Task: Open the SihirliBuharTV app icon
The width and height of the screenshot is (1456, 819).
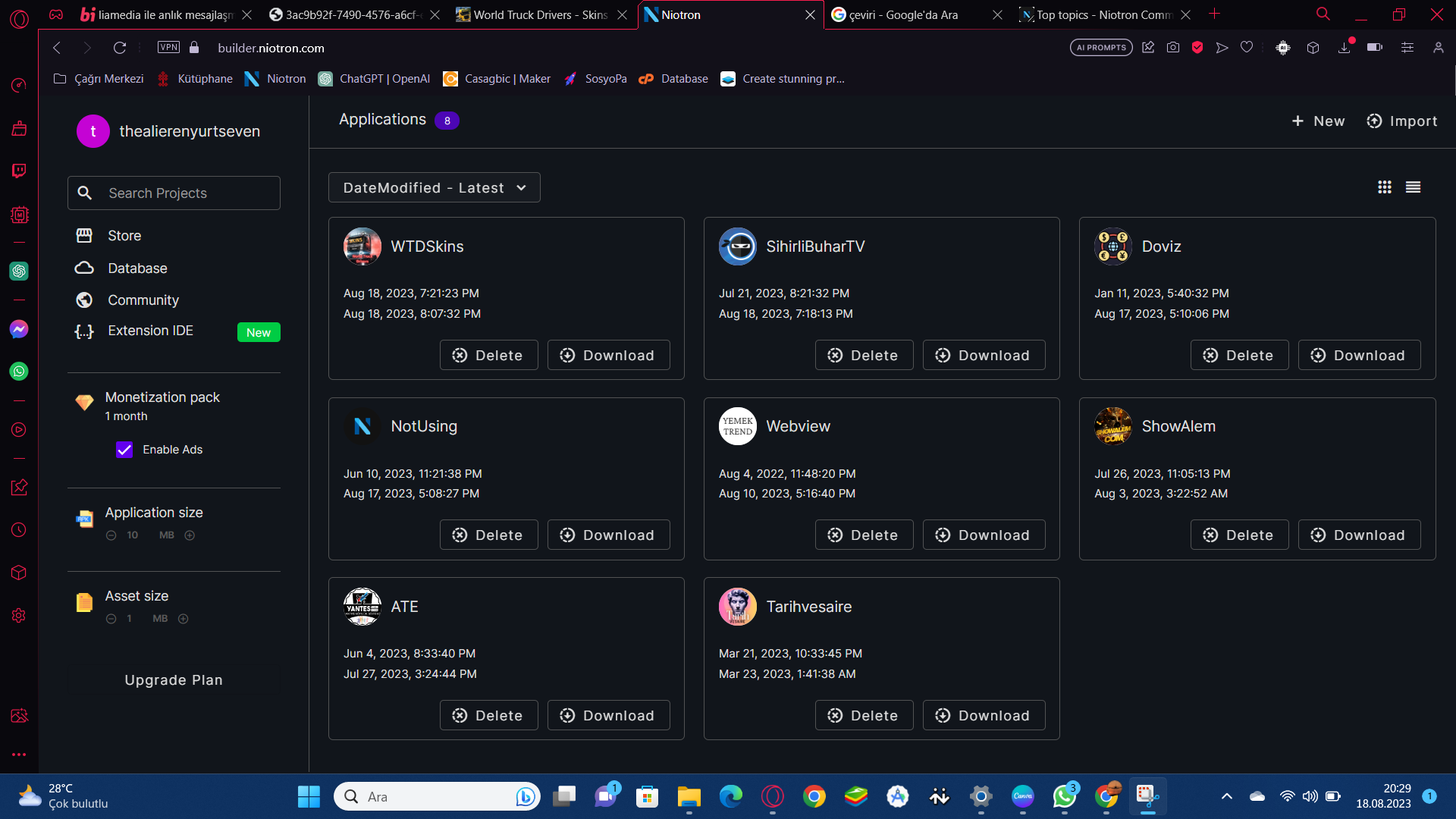Action: (x=738, y=246)
